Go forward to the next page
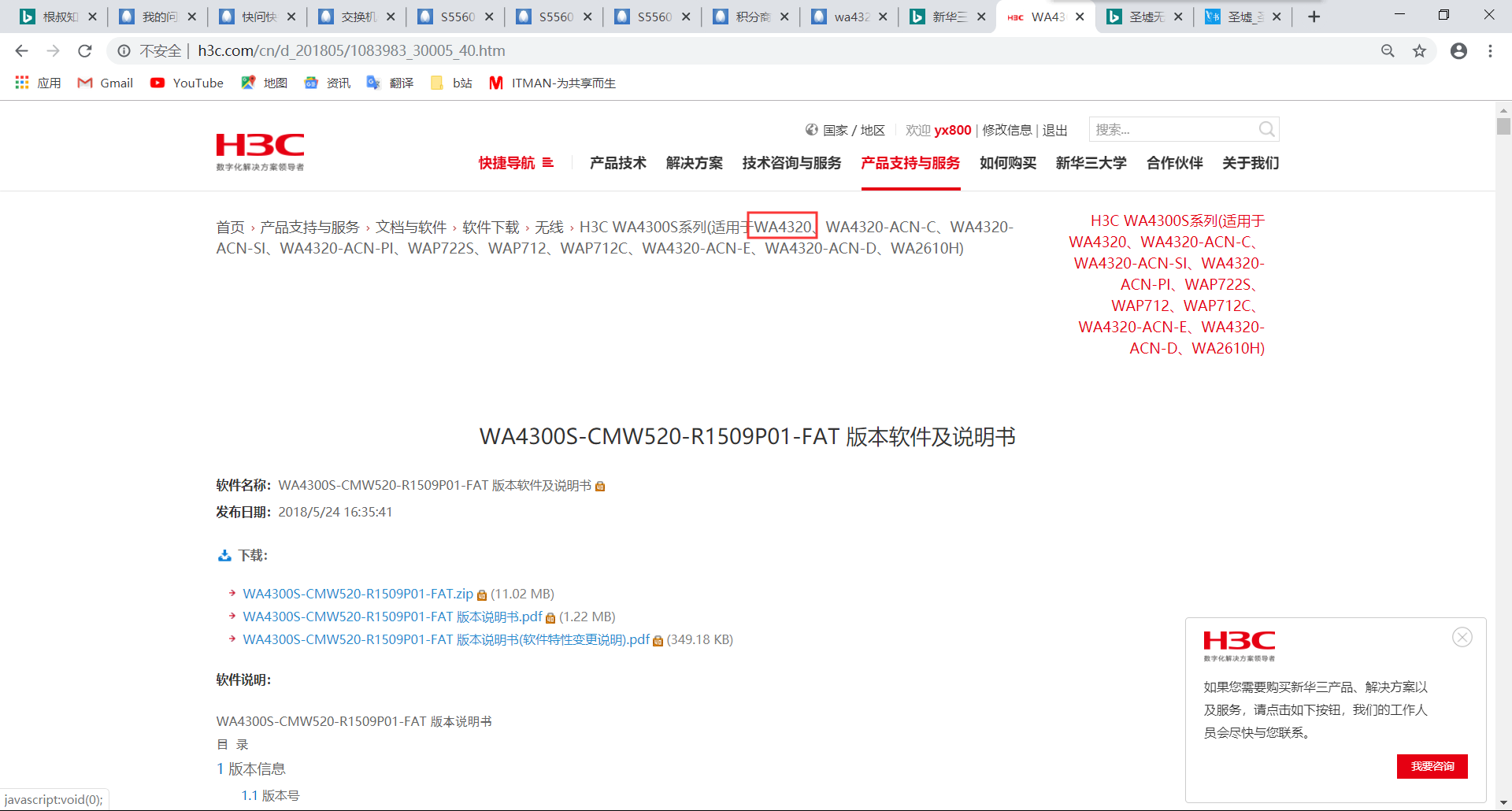 click(53, 51)
